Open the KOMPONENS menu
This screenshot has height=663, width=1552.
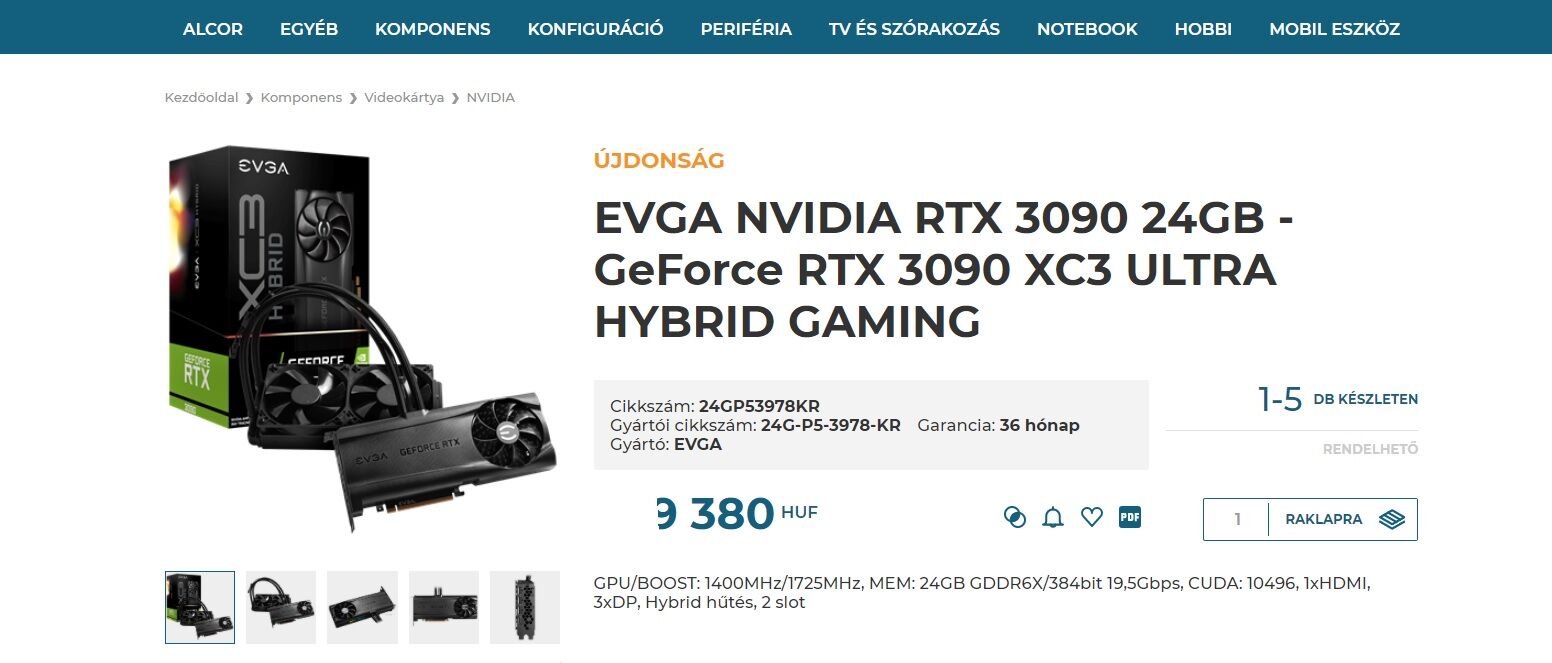433,29
